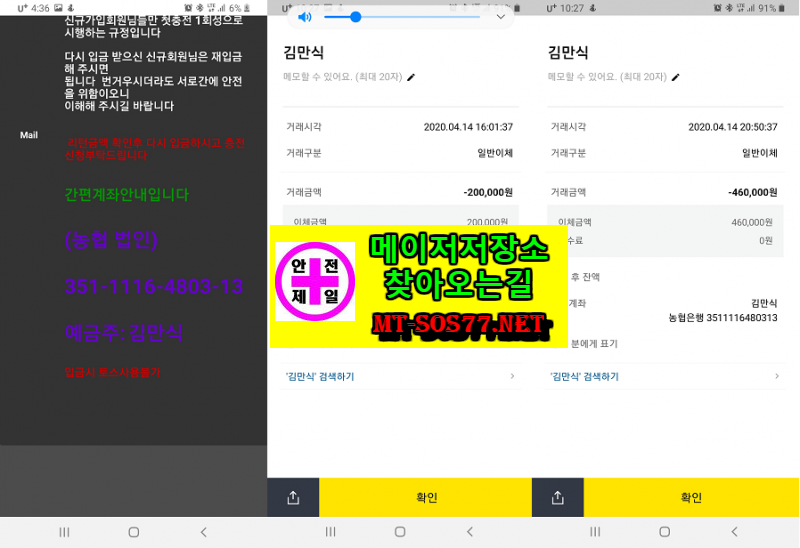This screenshot has height=548, width=800.
Task: Select the 예금주: 김만식 text
Action: tap(123, 333)
